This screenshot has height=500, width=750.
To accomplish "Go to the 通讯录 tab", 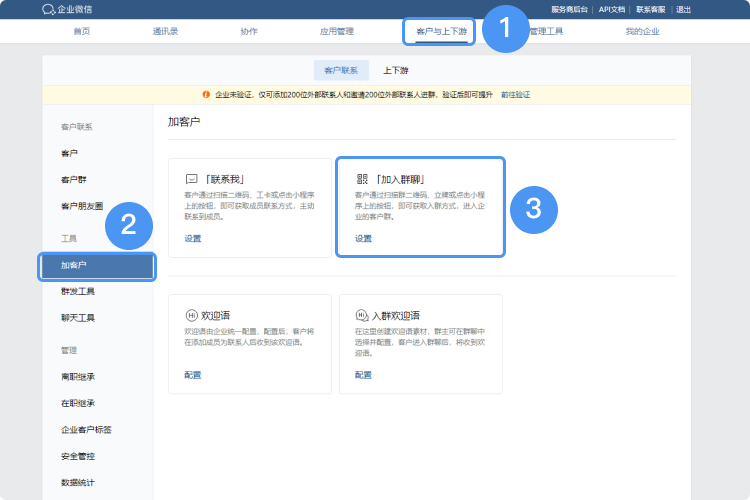I will (166, 31).
